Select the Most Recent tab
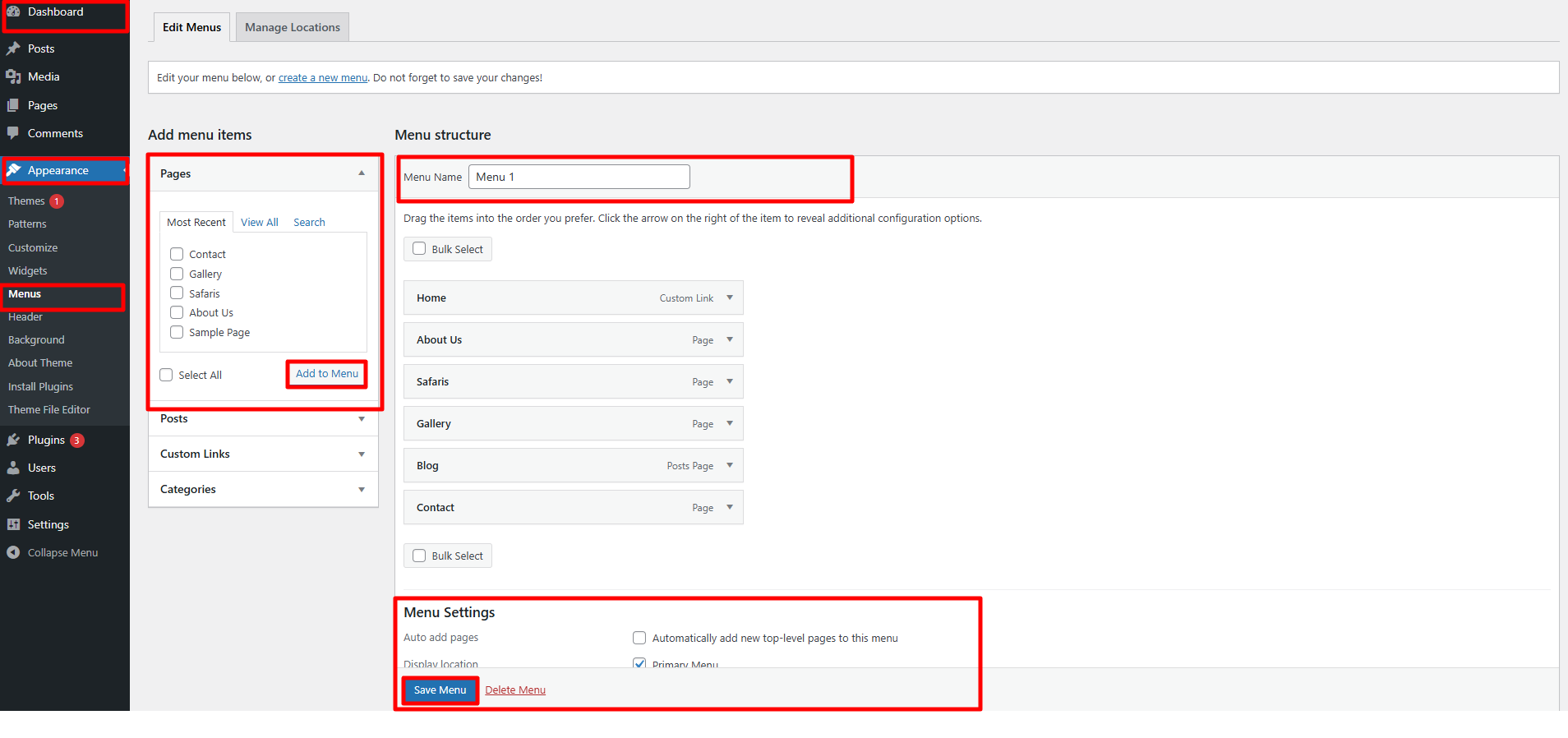 (x=196, y=222)
